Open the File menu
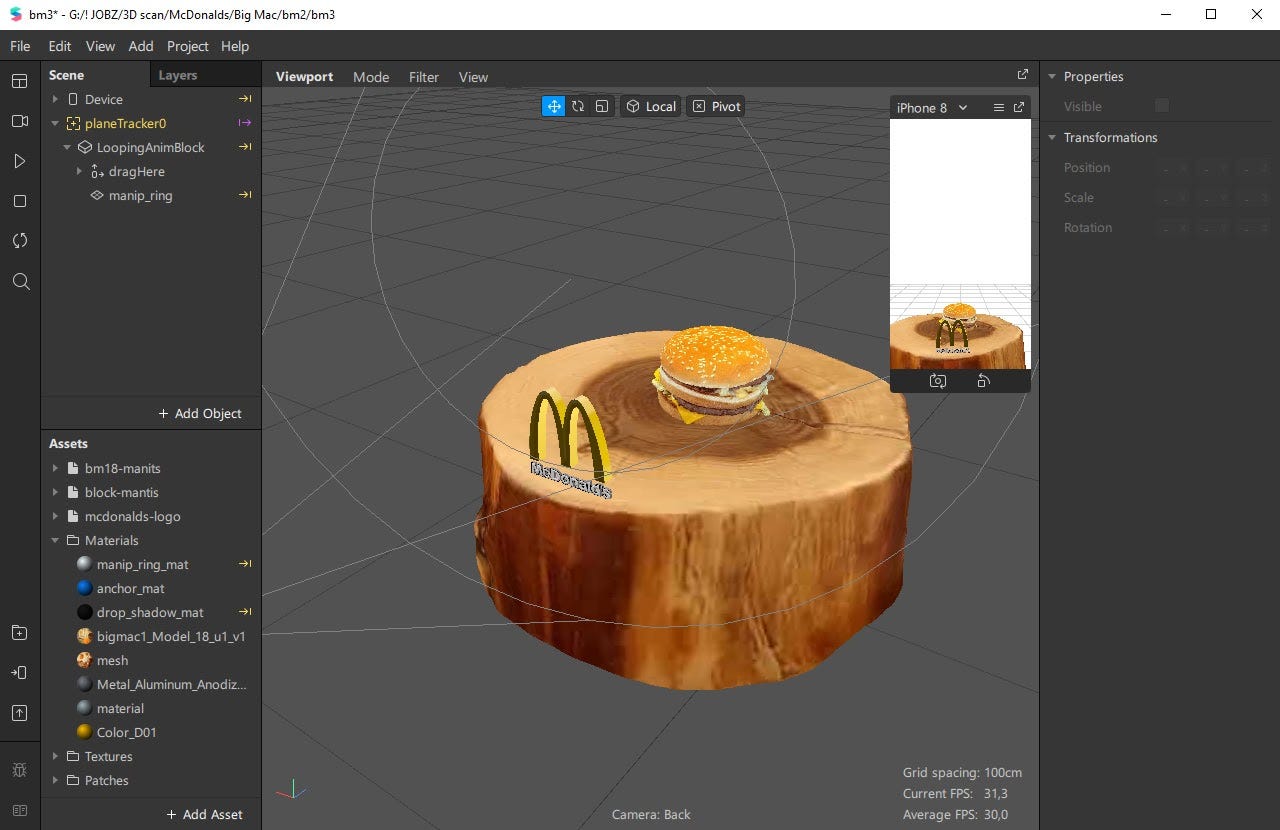 click(x=20, y=46)
